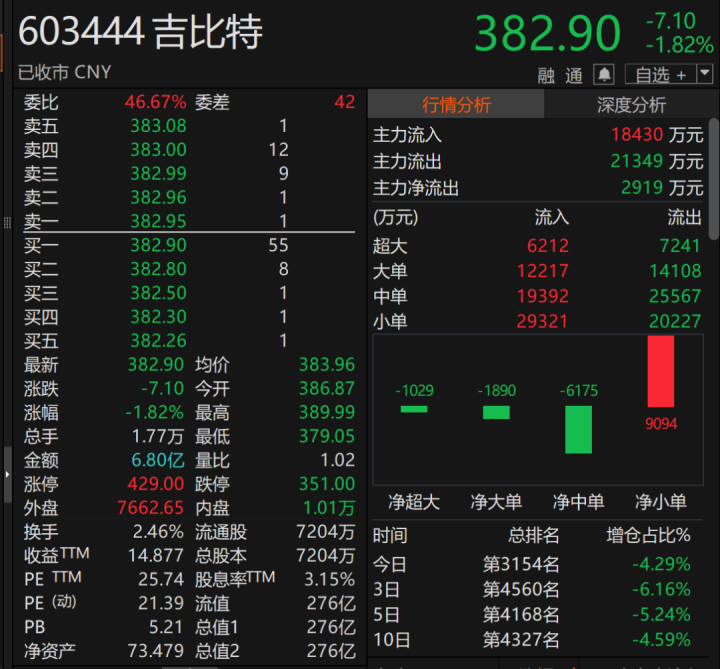Select the 卖五 price 383.08
This screenshot has height=669, width=720.
pos(158,126)
